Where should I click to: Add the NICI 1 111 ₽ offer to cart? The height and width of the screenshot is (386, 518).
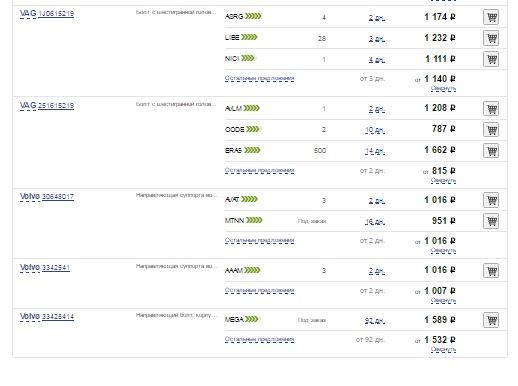[491, 59]
